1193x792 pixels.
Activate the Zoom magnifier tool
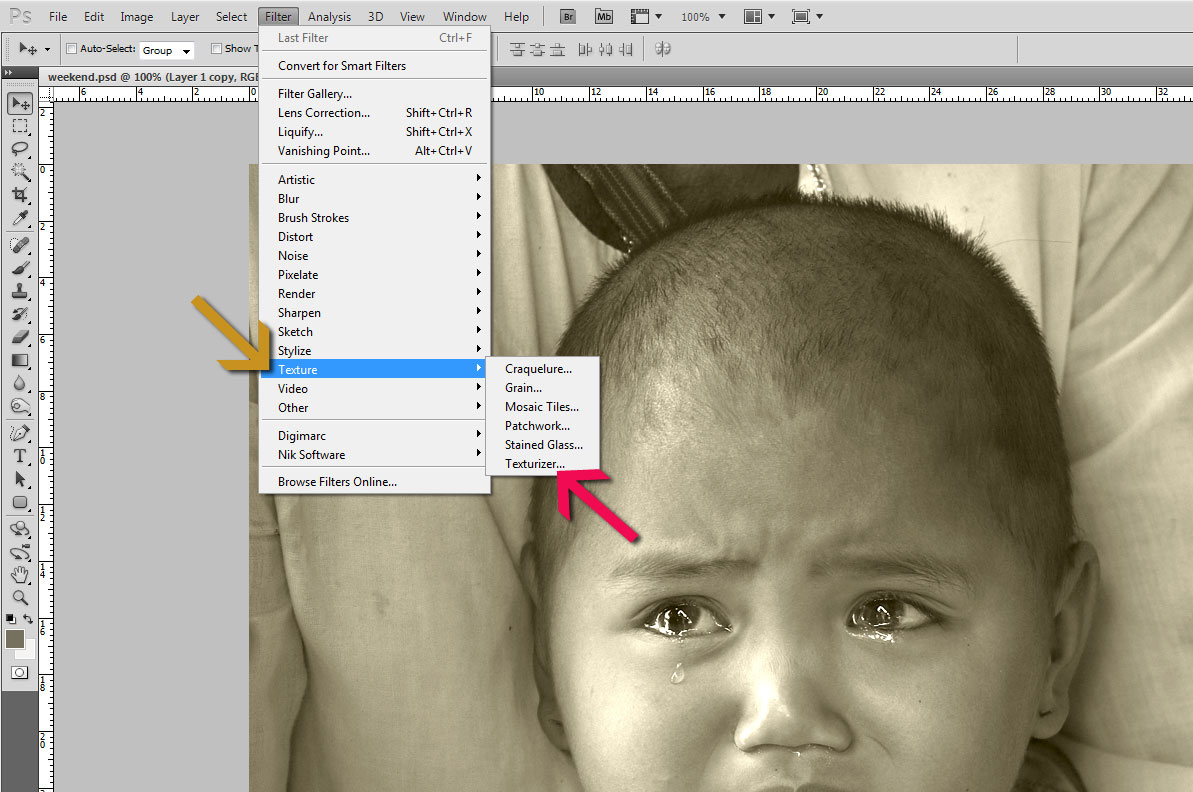[x=19, y=597]
